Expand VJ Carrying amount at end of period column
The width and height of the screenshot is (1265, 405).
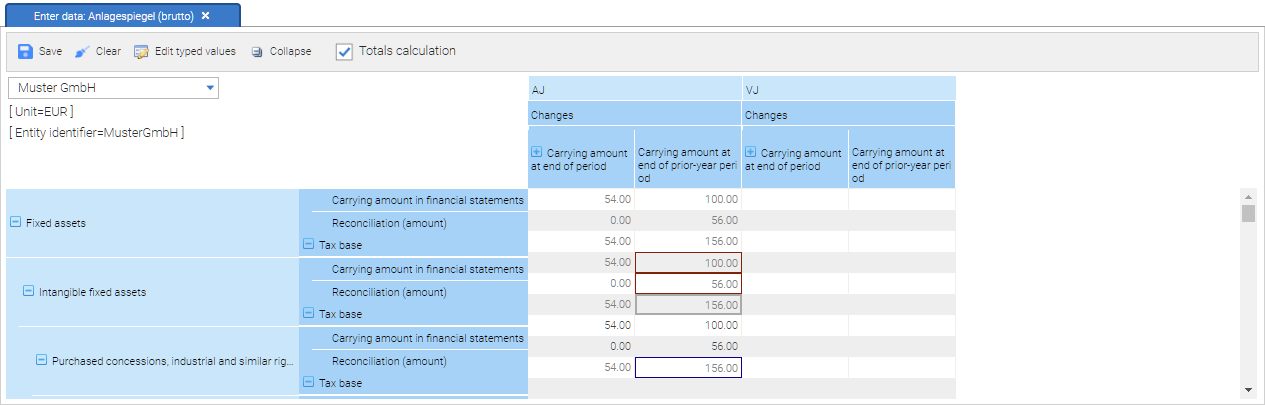tap(751, 153)
